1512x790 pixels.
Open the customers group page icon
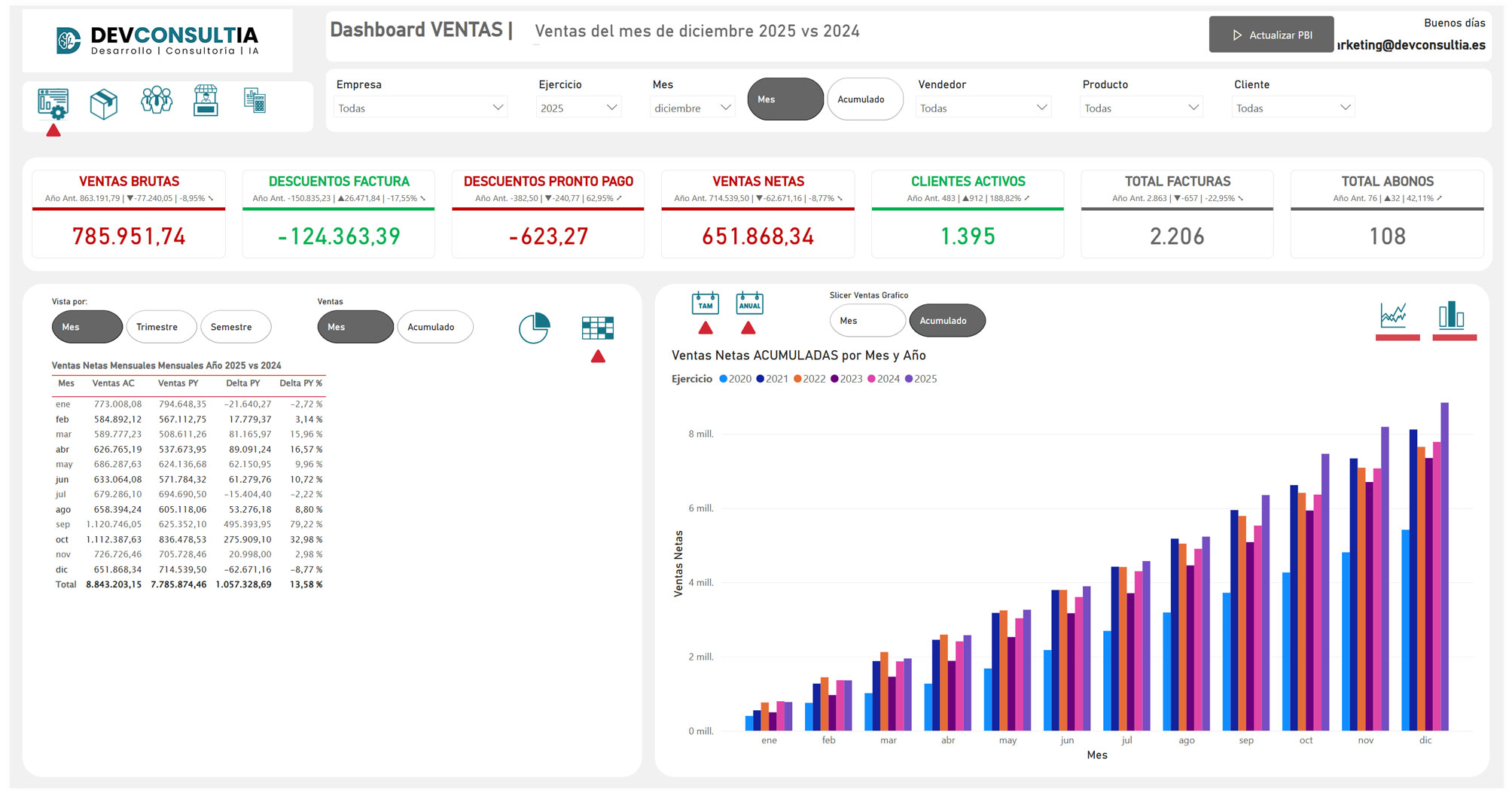[157, 100]
